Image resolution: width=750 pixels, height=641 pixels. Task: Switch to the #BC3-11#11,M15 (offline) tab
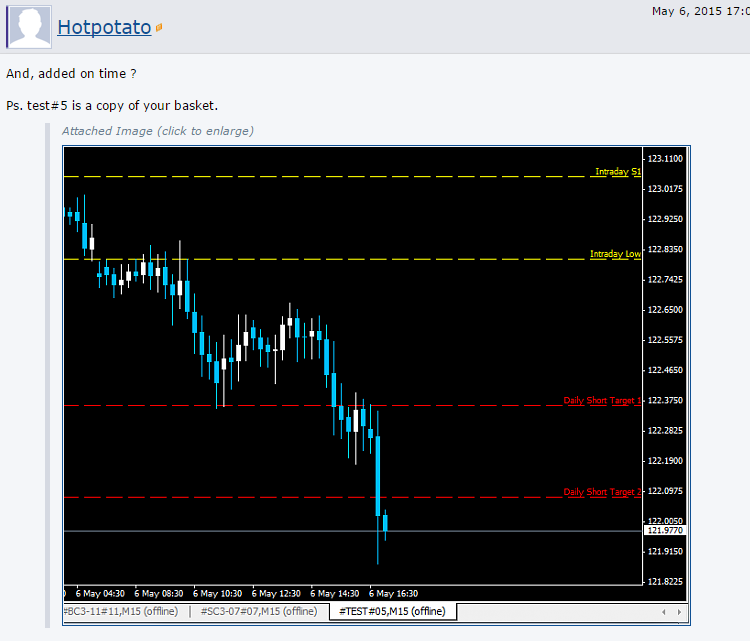point(121,611)
